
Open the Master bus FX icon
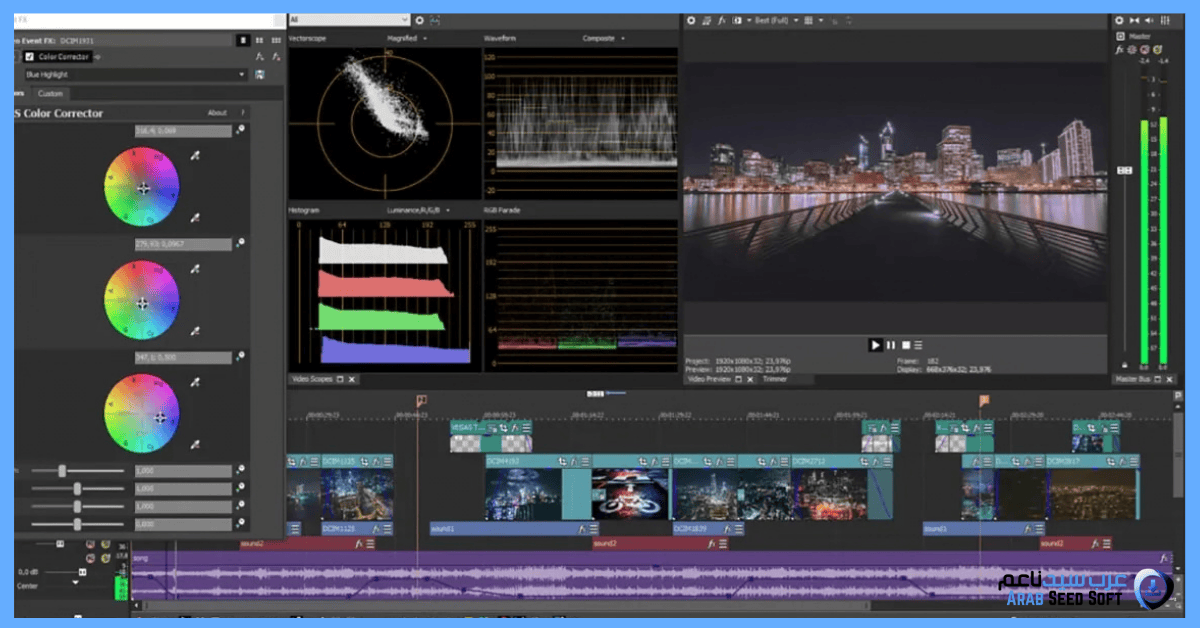pos(1119,49)
